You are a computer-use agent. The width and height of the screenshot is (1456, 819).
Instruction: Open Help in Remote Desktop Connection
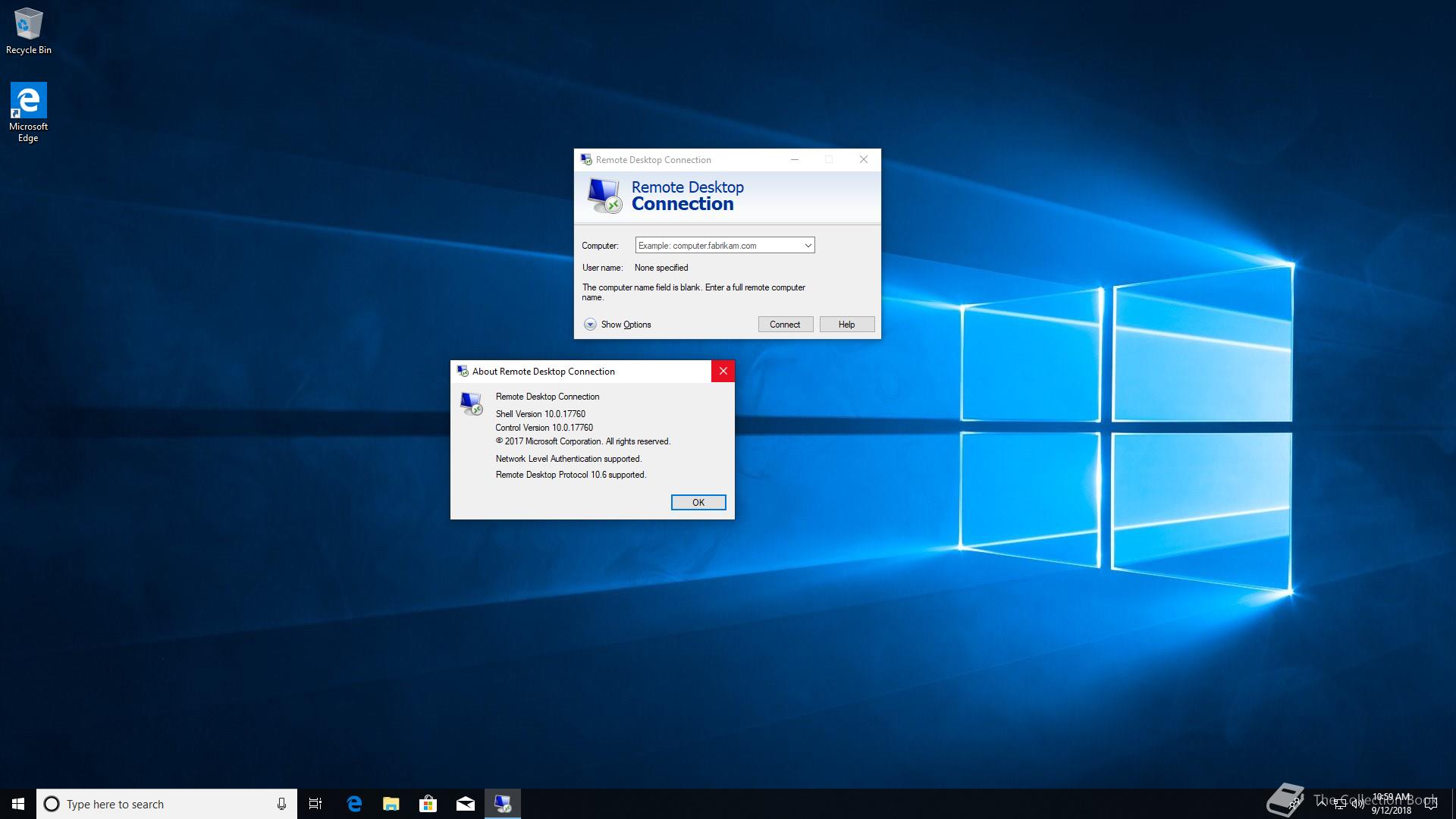[846, 325]
